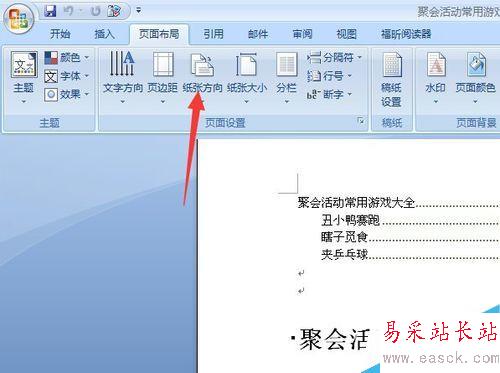This screenshot has width=500, height=373.
Task: Click the TOC entry 夹乒乓球
Action: pyautogui.click(x=344, y=255)
